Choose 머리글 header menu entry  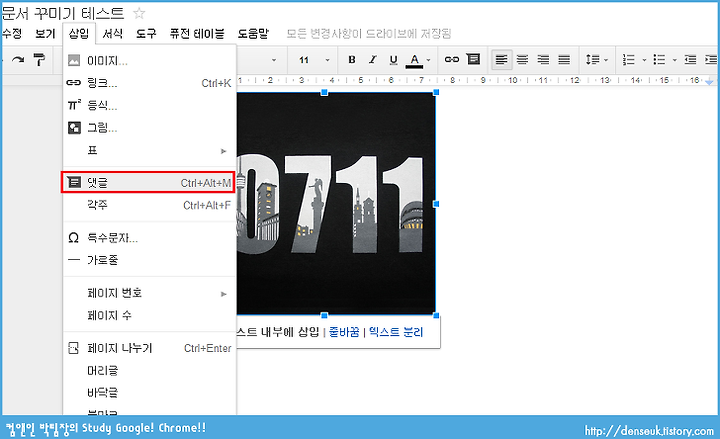coord(150,370)
